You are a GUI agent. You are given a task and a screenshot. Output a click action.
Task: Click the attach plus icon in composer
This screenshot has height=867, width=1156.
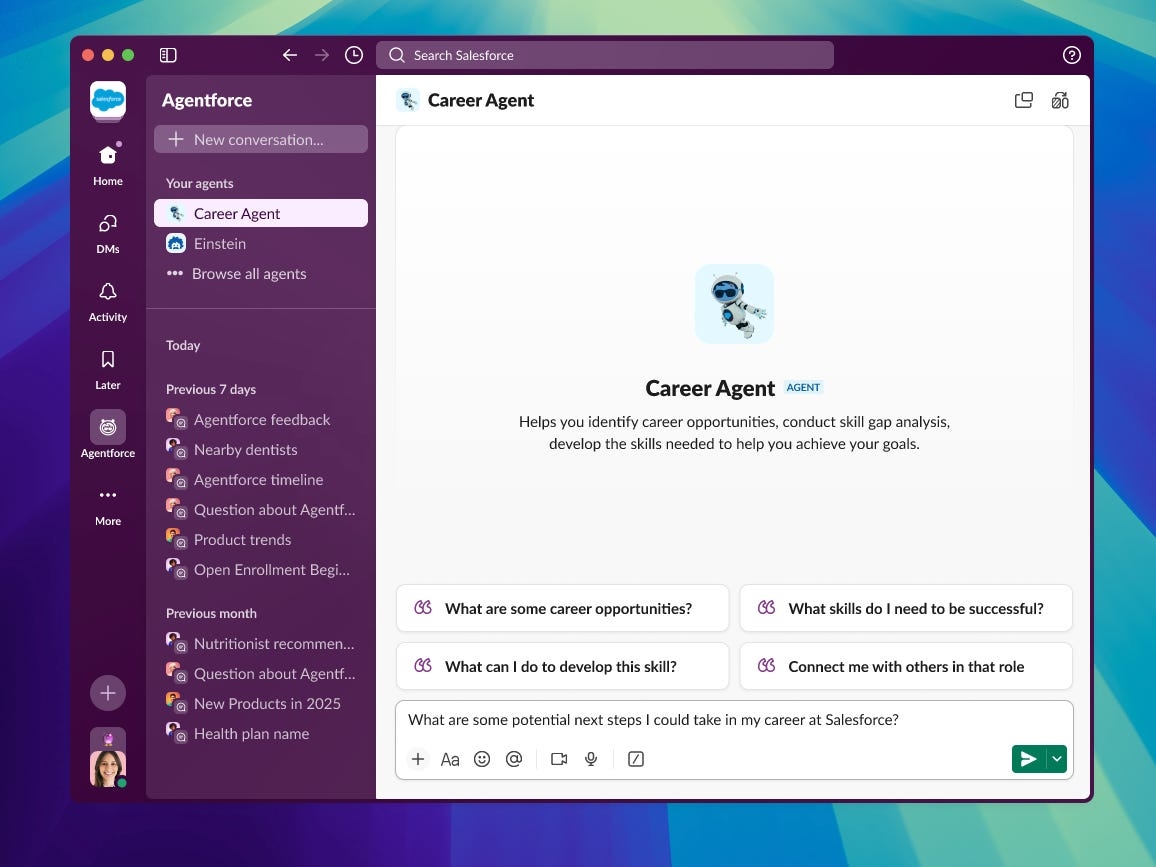(418, 759)
